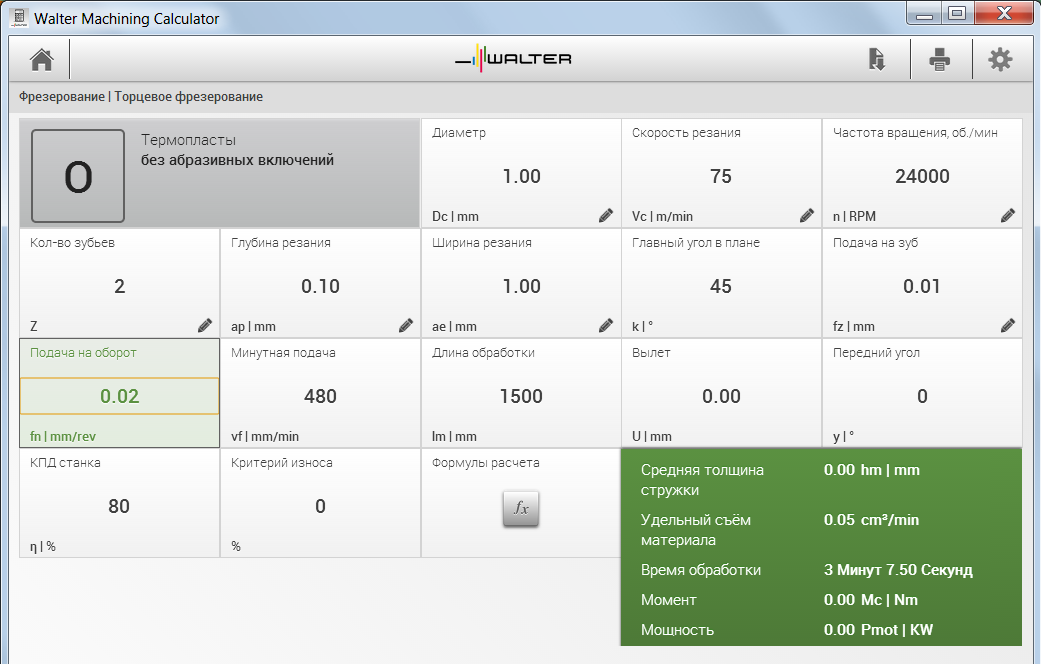Image resolution: width=1041 pixels, height=664 pixels.
Task: Click the Время обработки result 3 Минут 7.50 Секунд
Action: tap(898, 570)
